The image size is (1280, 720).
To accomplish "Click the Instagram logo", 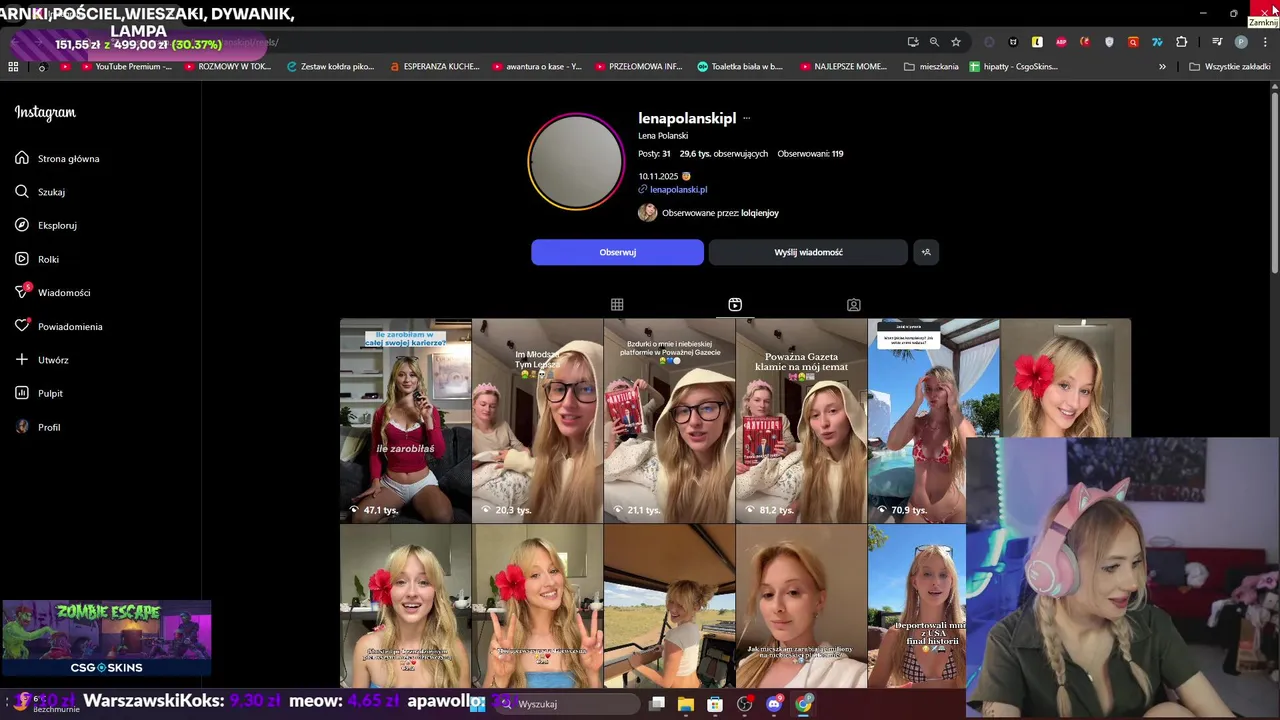I will click(45, 113).
